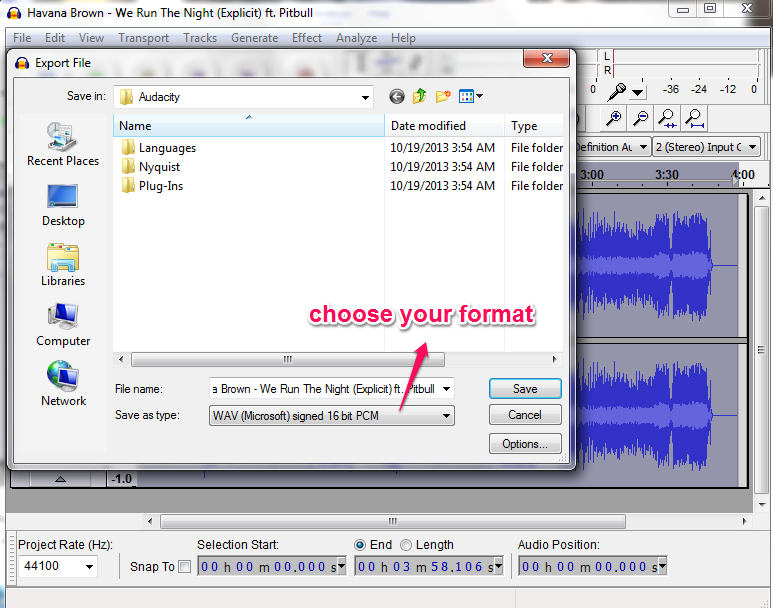The height and width of the screenshot is (608, 773).
Task: Click the Fit Project zoom tool
Action: [694, 118]
